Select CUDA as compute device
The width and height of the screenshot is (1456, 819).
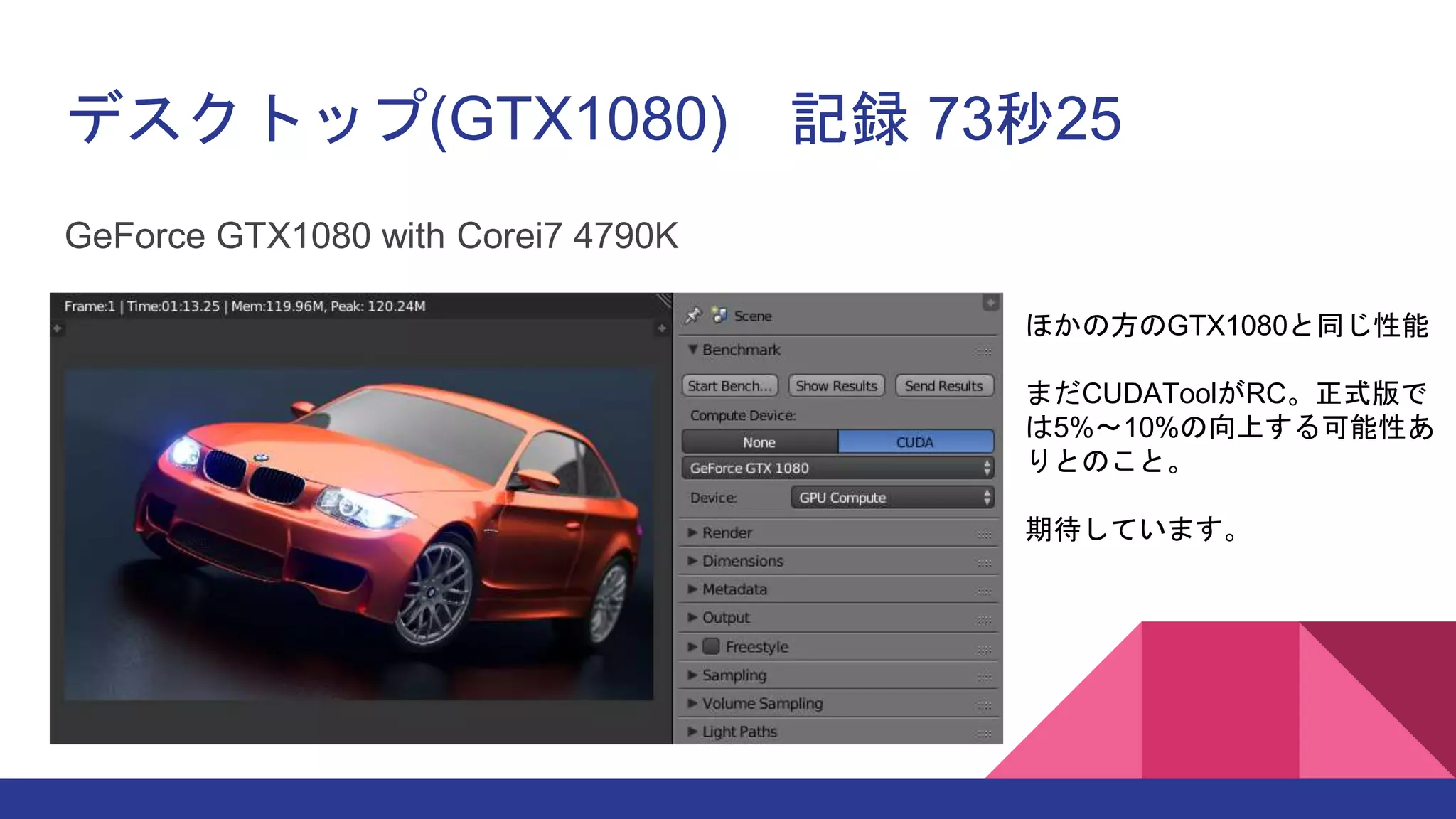(x=916, y=441)
